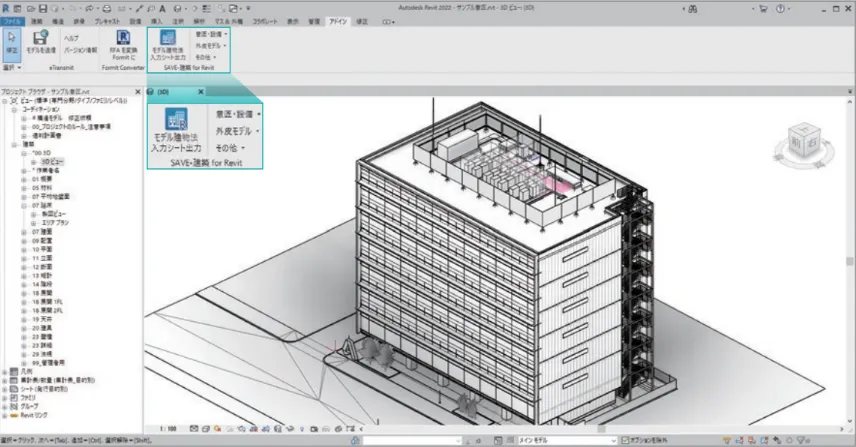Click the RFA を変換 FormIt Converter icon

pos(124,37)
